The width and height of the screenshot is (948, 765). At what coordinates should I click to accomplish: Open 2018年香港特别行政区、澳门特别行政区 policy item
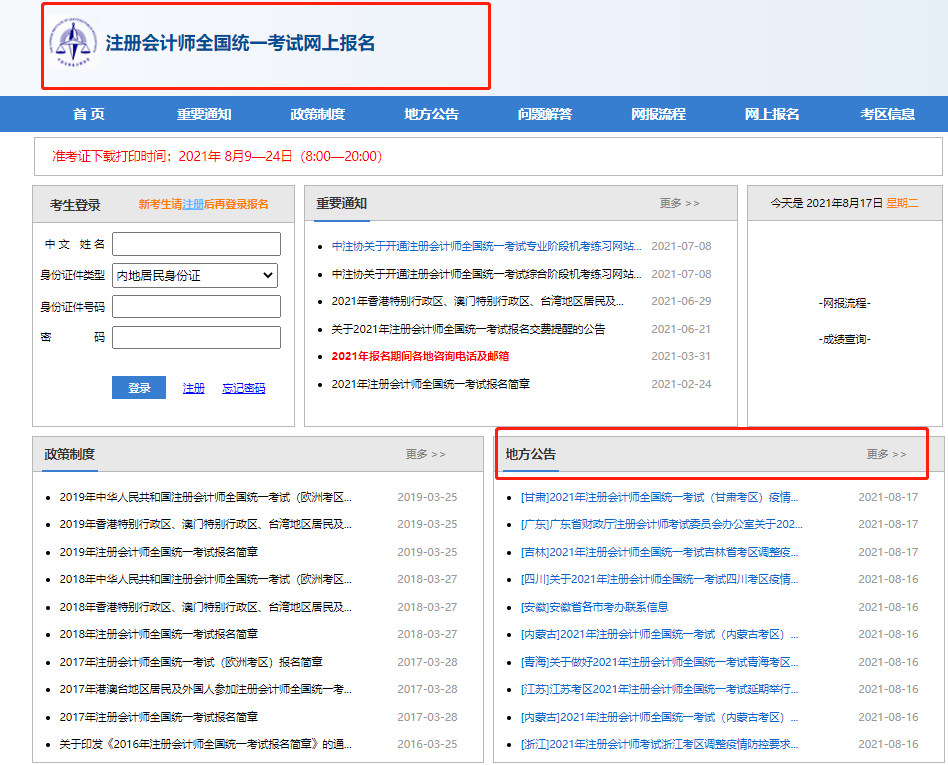[206, 607]
